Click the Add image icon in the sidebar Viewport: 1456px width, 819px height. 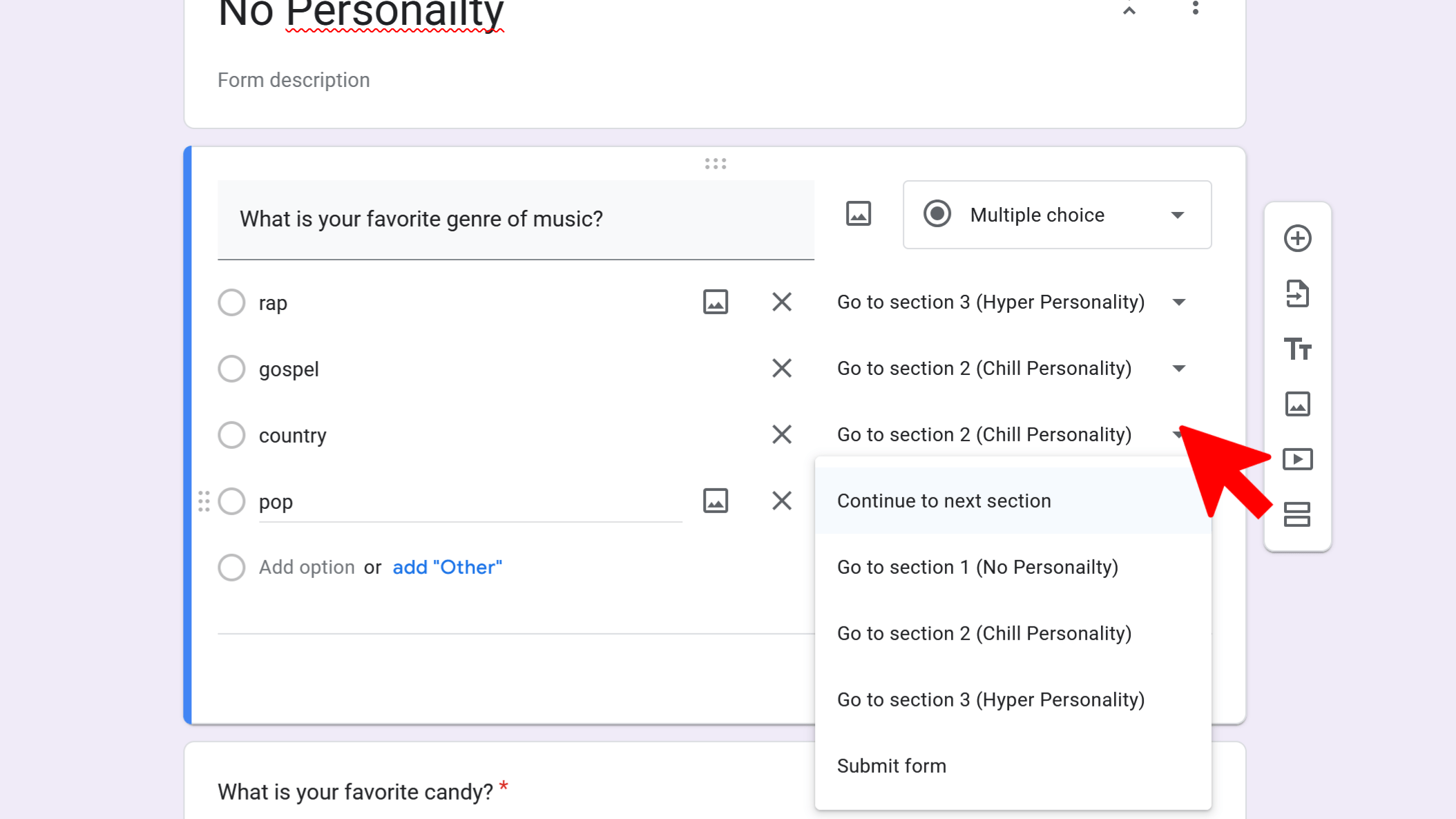point(1297,405)
